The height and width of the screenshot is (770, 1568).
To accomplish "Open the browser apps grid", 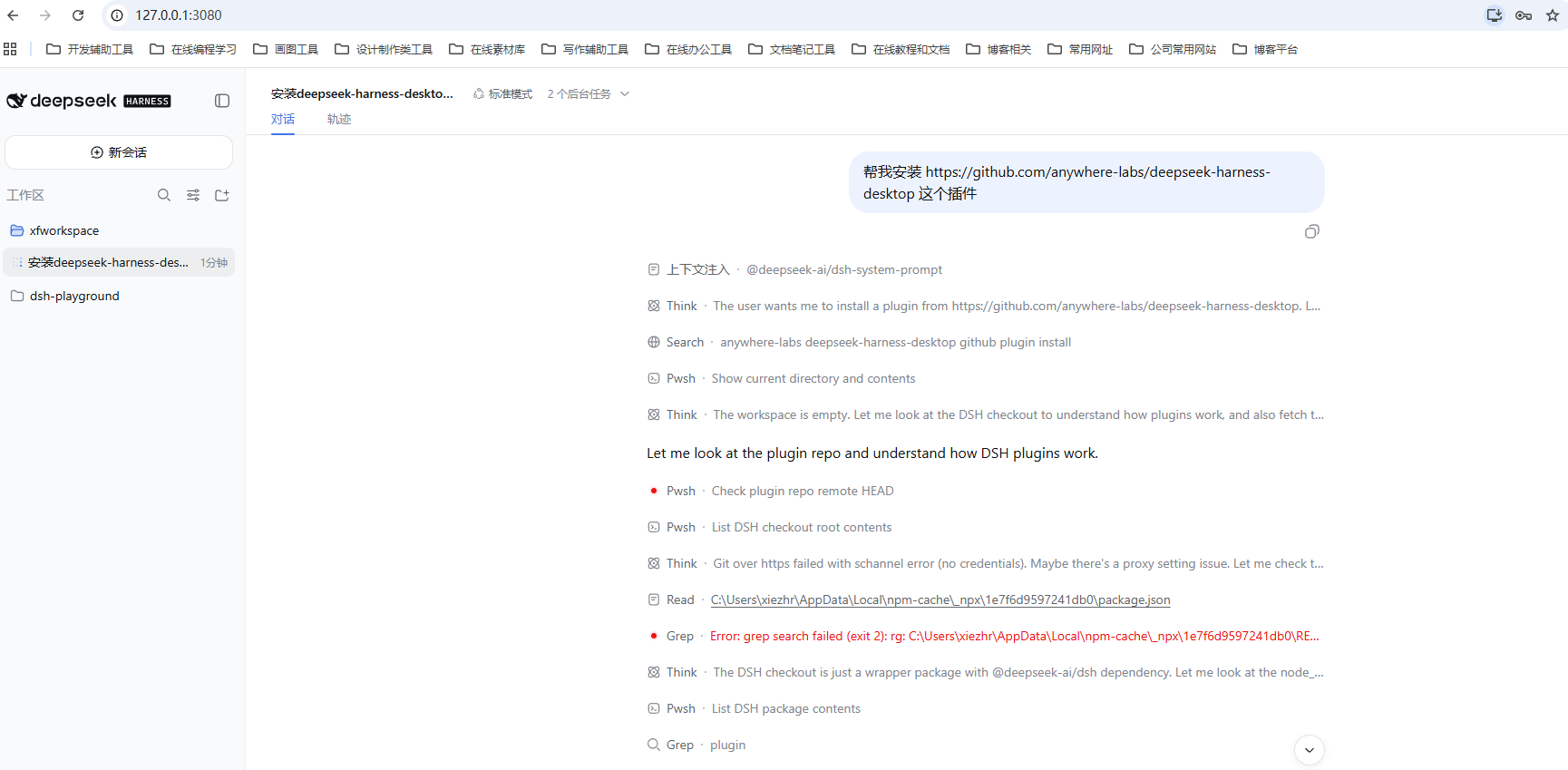I will coord(10,49).
